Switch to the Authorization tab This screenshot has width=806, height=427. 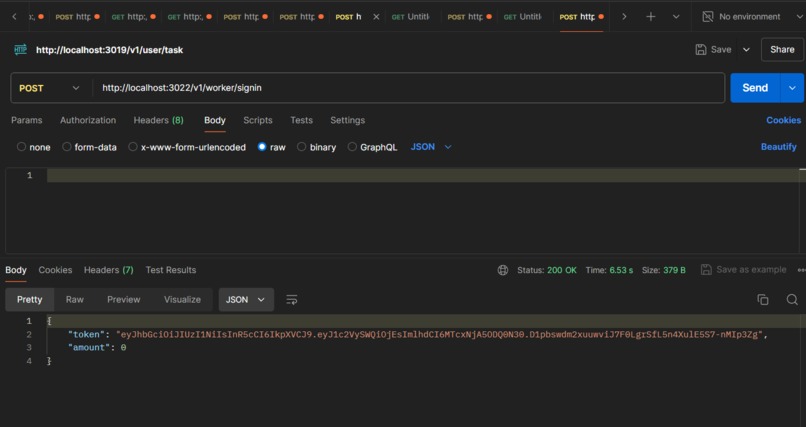pyautogui.click(x=88, y=120)
